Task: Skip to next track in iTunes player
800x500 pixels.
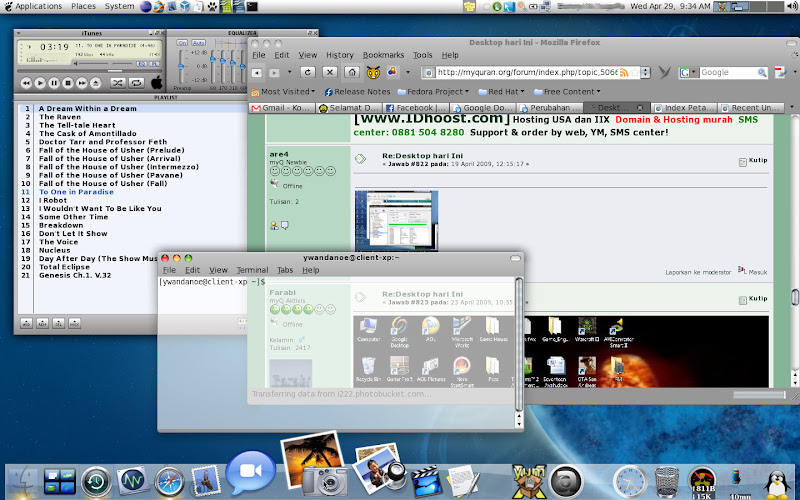Action: (82, 83)
